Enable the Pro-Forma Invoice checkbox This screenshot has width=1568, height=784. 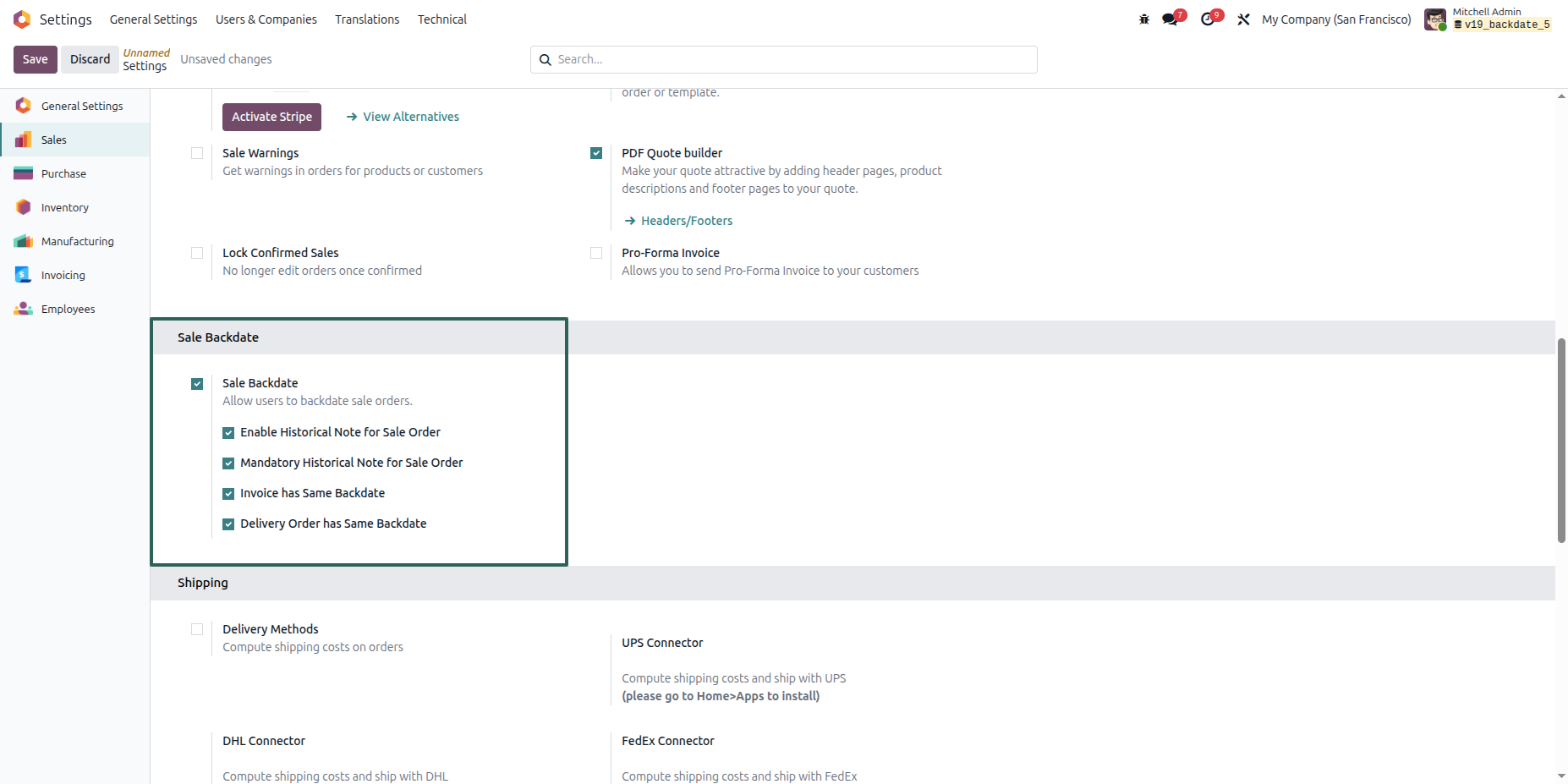[596, 253]
